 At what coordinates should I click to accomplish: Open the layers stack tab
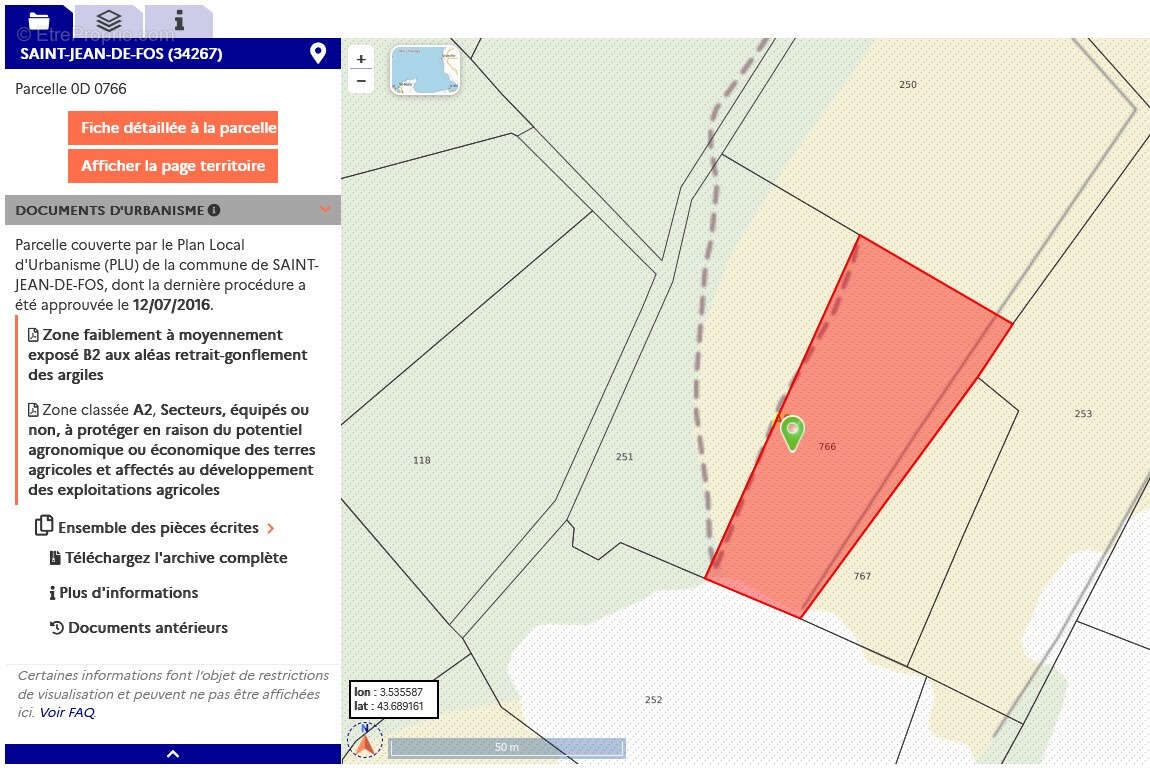coord(109,20)
